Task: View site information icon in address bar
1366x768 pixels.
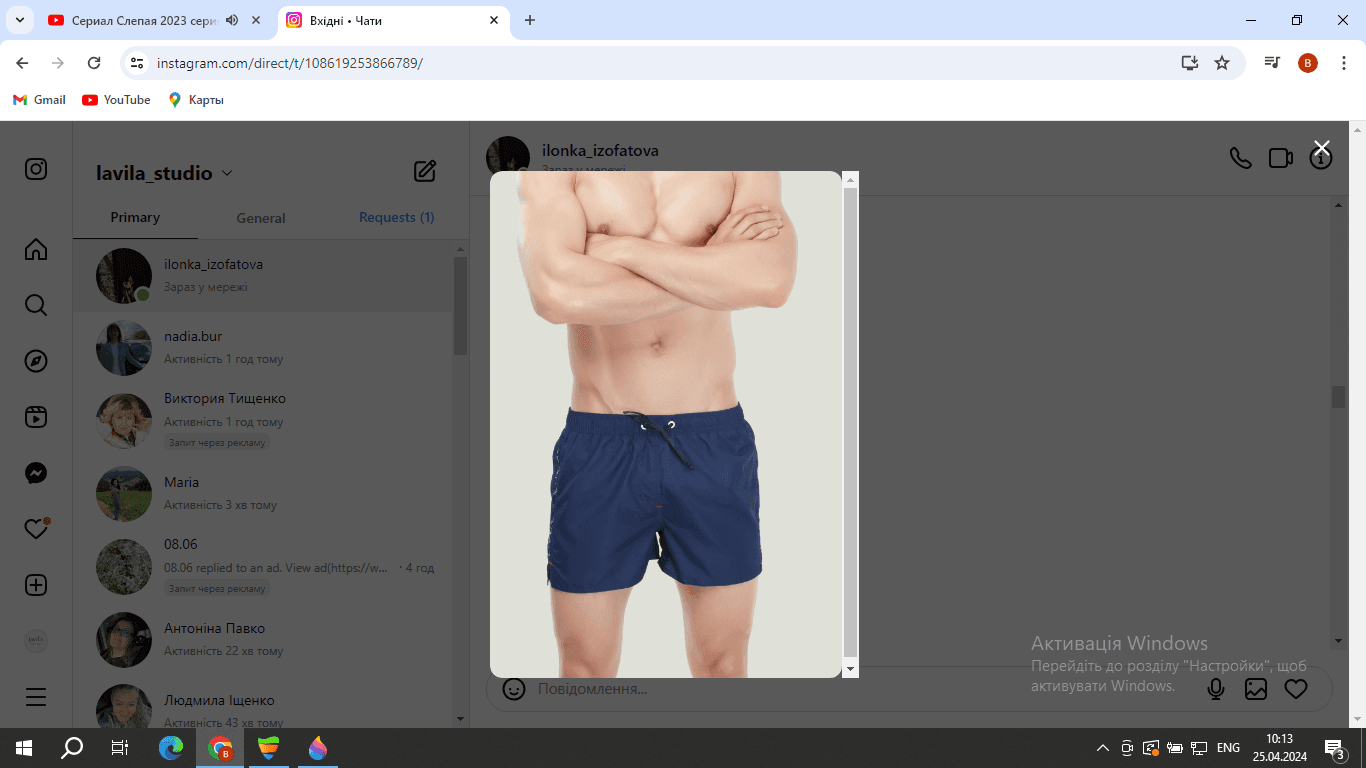Action: point(138,63)
